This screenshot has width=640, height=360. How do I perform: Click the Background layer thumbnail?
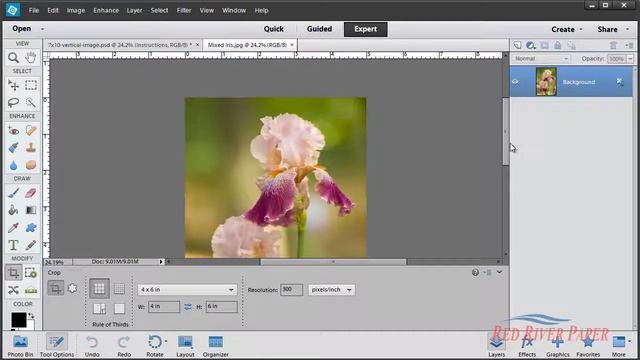tap(546, 82)
